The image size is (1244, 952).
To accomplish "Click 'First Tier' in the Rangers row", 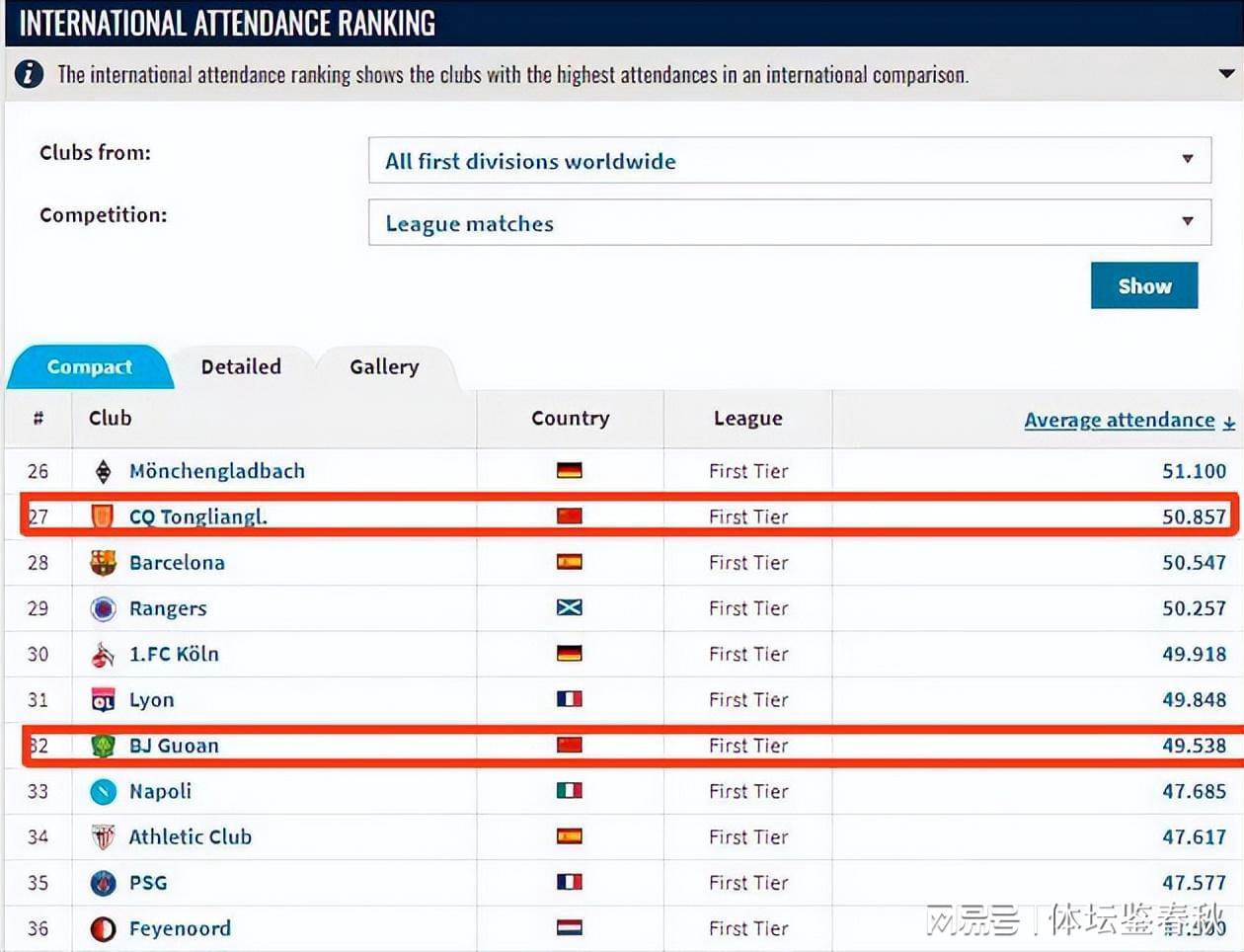I will click(x=748, y=608).
